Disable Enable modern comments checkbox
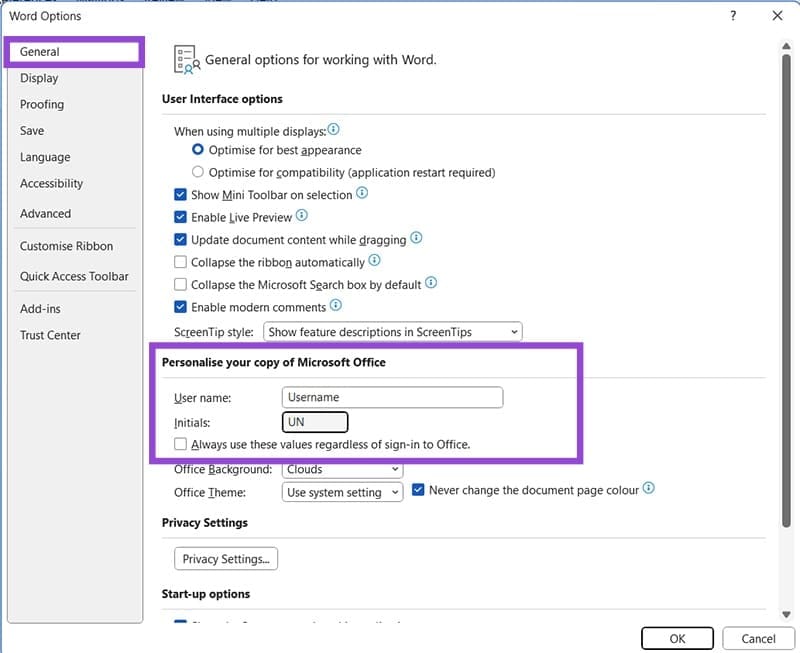800x653 pixels. coord(181,307)
